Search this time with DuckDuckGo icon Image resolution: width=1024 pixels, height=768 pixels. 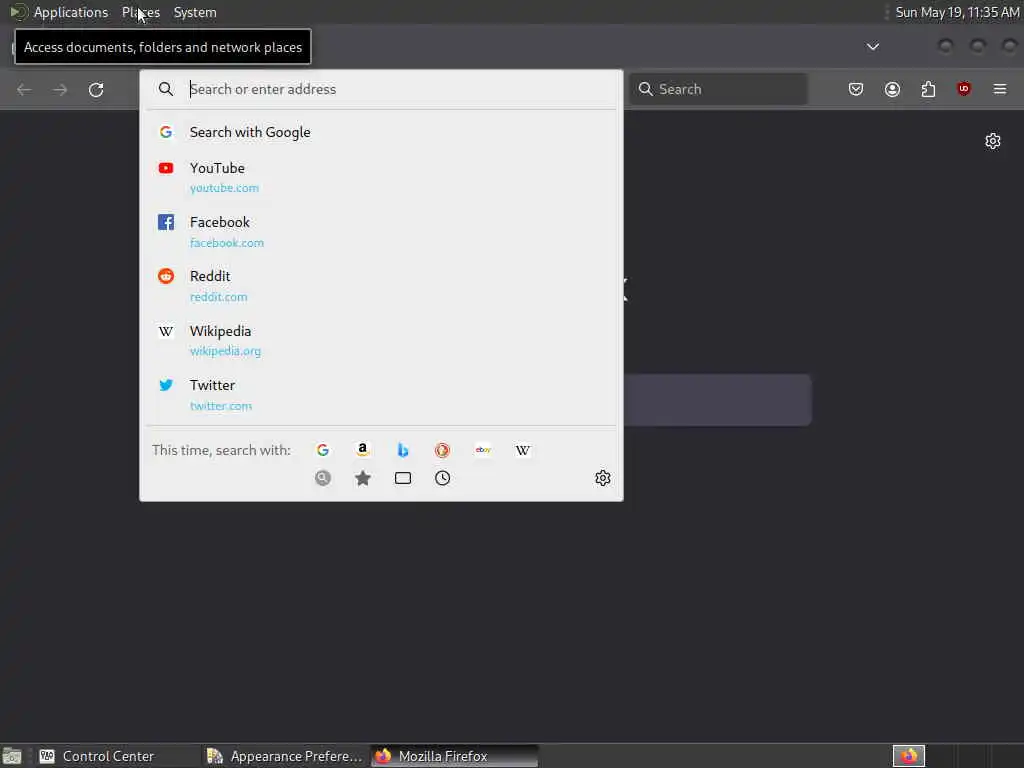click(x=443, y=450)
